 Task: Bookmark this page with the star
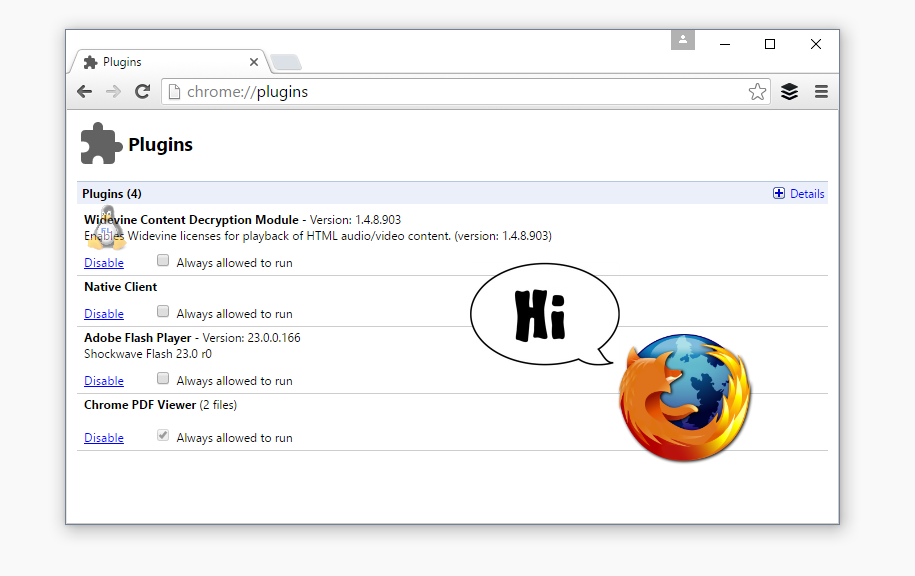click(757, 92)
